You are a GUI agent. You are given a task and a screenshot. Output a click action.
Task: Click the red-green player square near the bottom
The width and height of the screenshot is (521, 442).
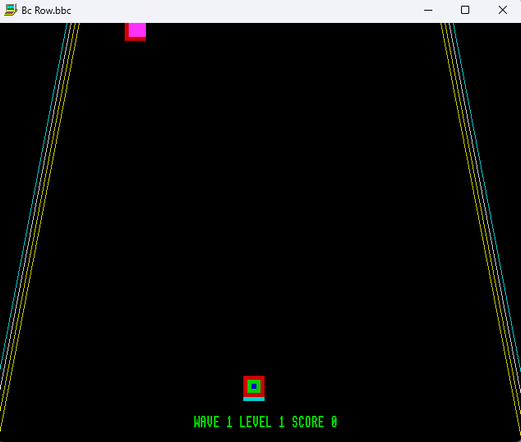[254, 388]
